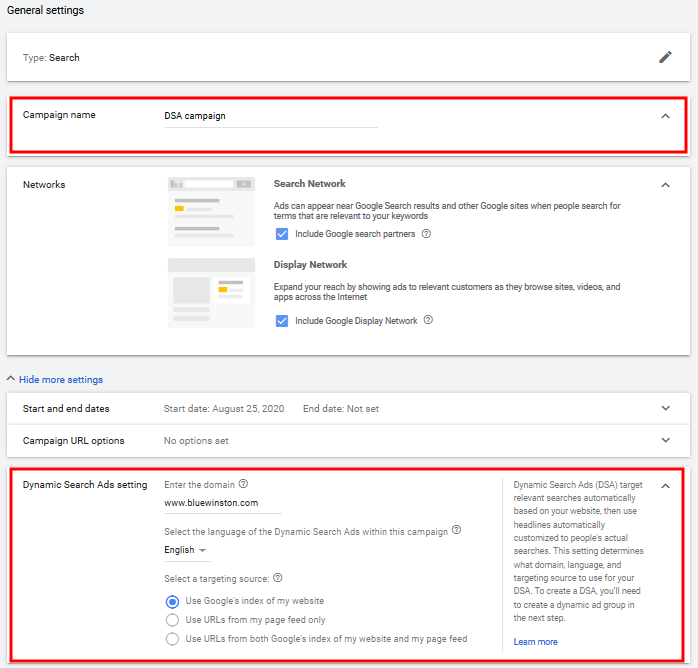The width and height of the screenshot is (698, 668).
Task: Expand the Start and end dates section
Action: [666, 408]
